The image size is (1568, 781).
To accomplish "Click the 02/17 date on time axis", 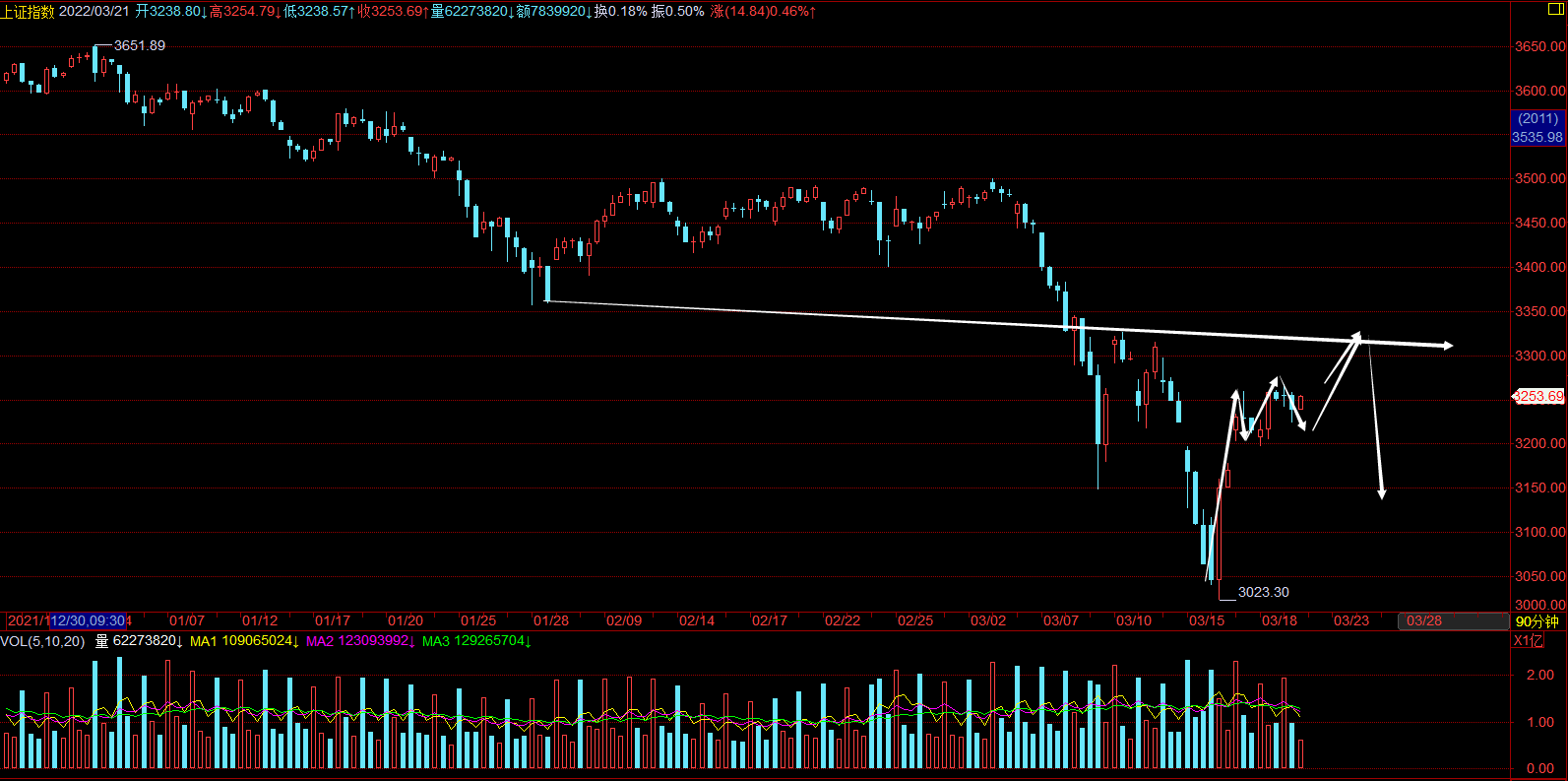I will (x=770, y=621).
